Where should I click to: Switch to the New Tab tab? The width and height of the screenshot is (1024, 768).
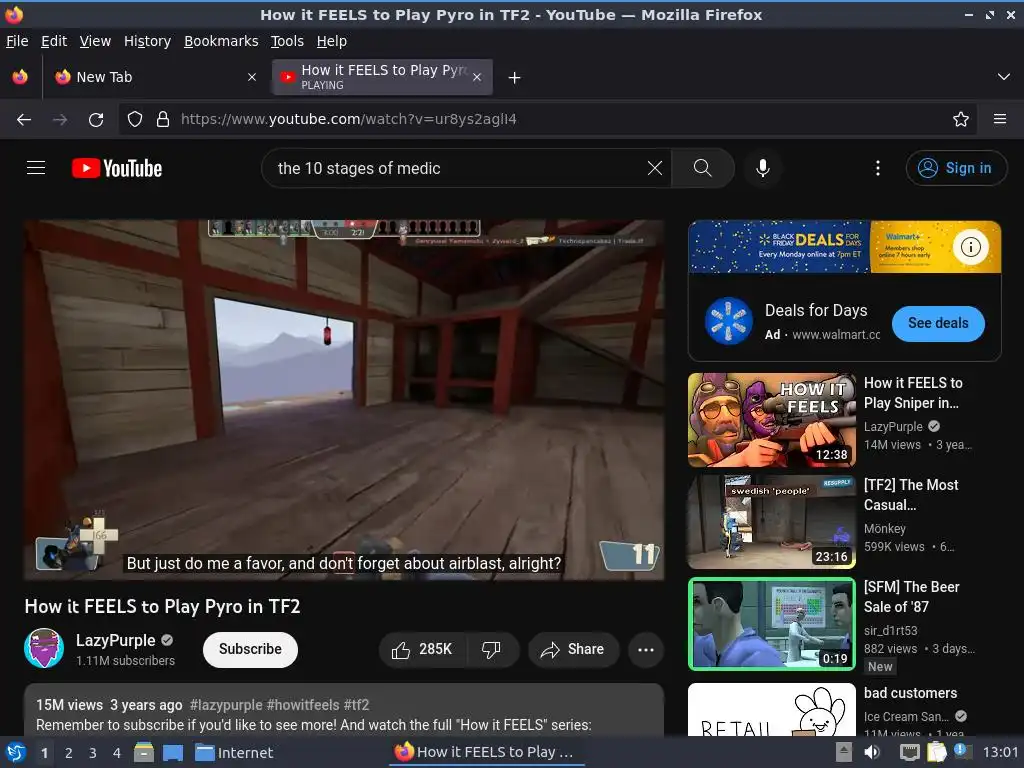pos(155,77)
